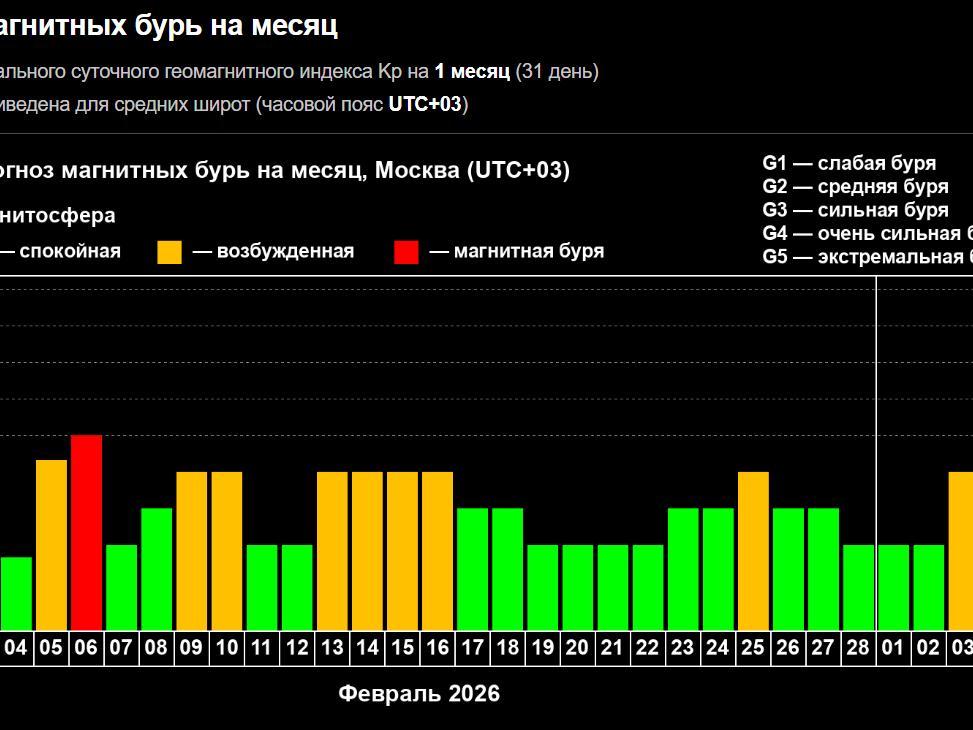
Task: Click the green bar above date 12
Action: click(x=297, y=587)
